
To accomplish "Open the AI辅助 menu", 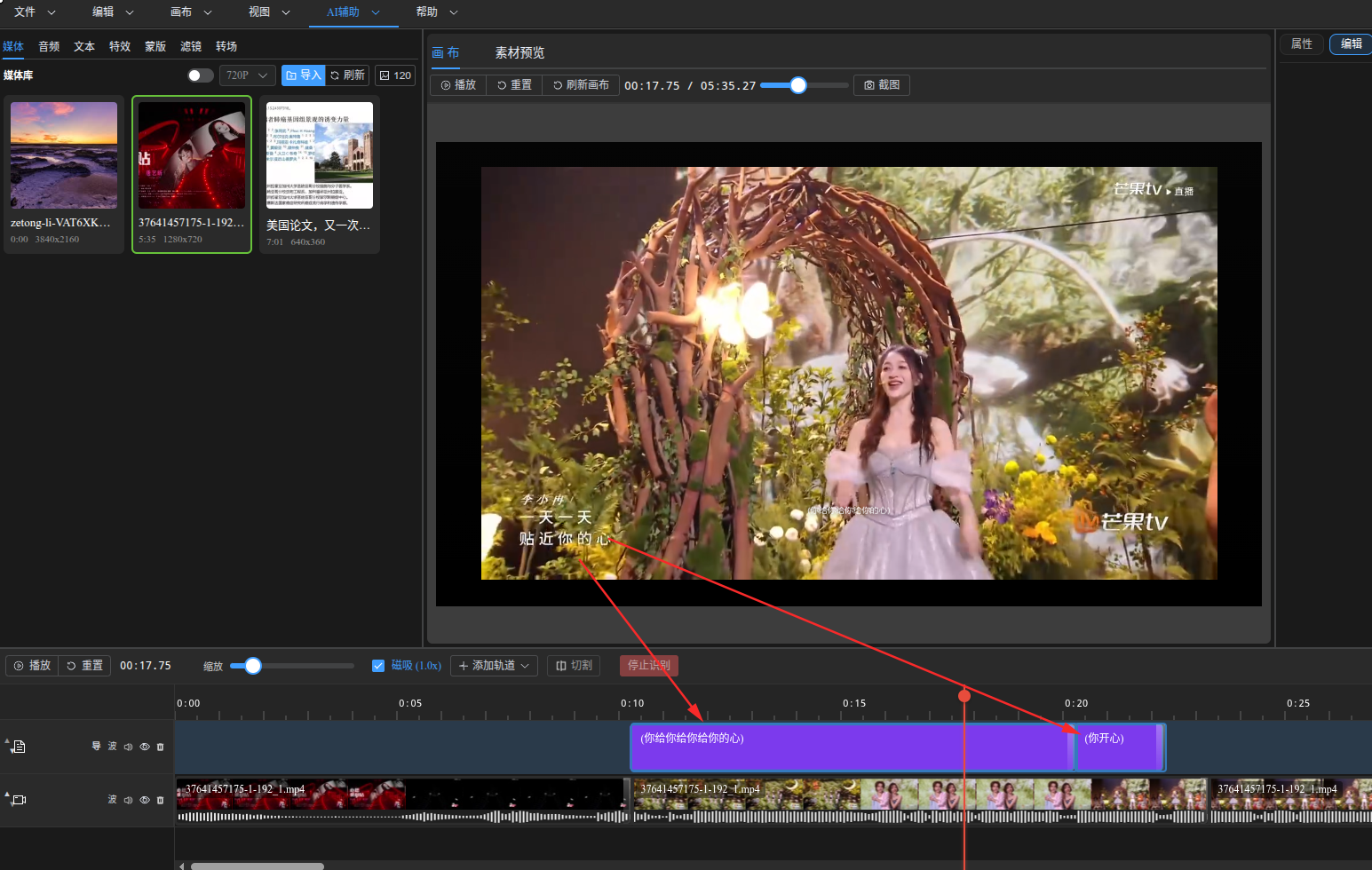I will 343,12.
